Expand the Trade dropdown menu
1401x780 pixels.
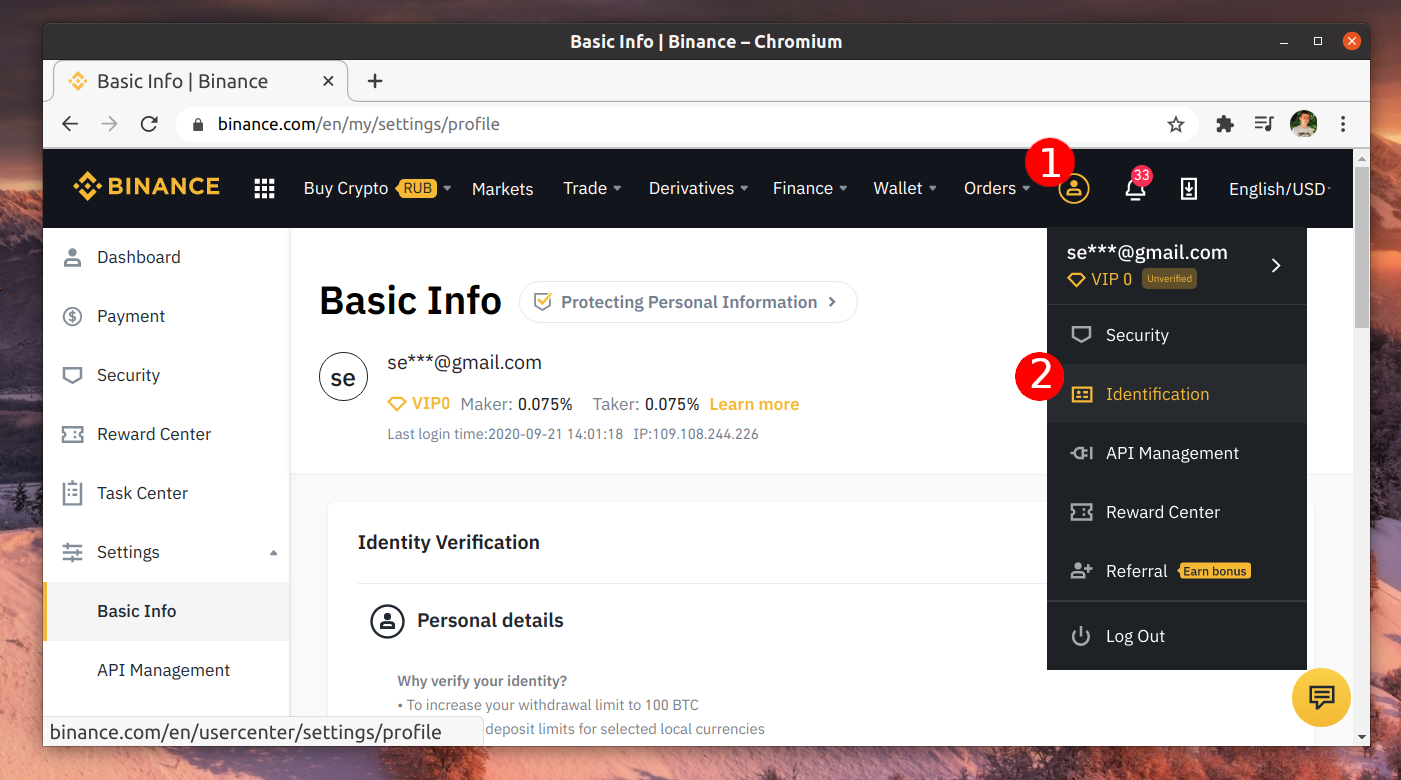tap(592, 188)
